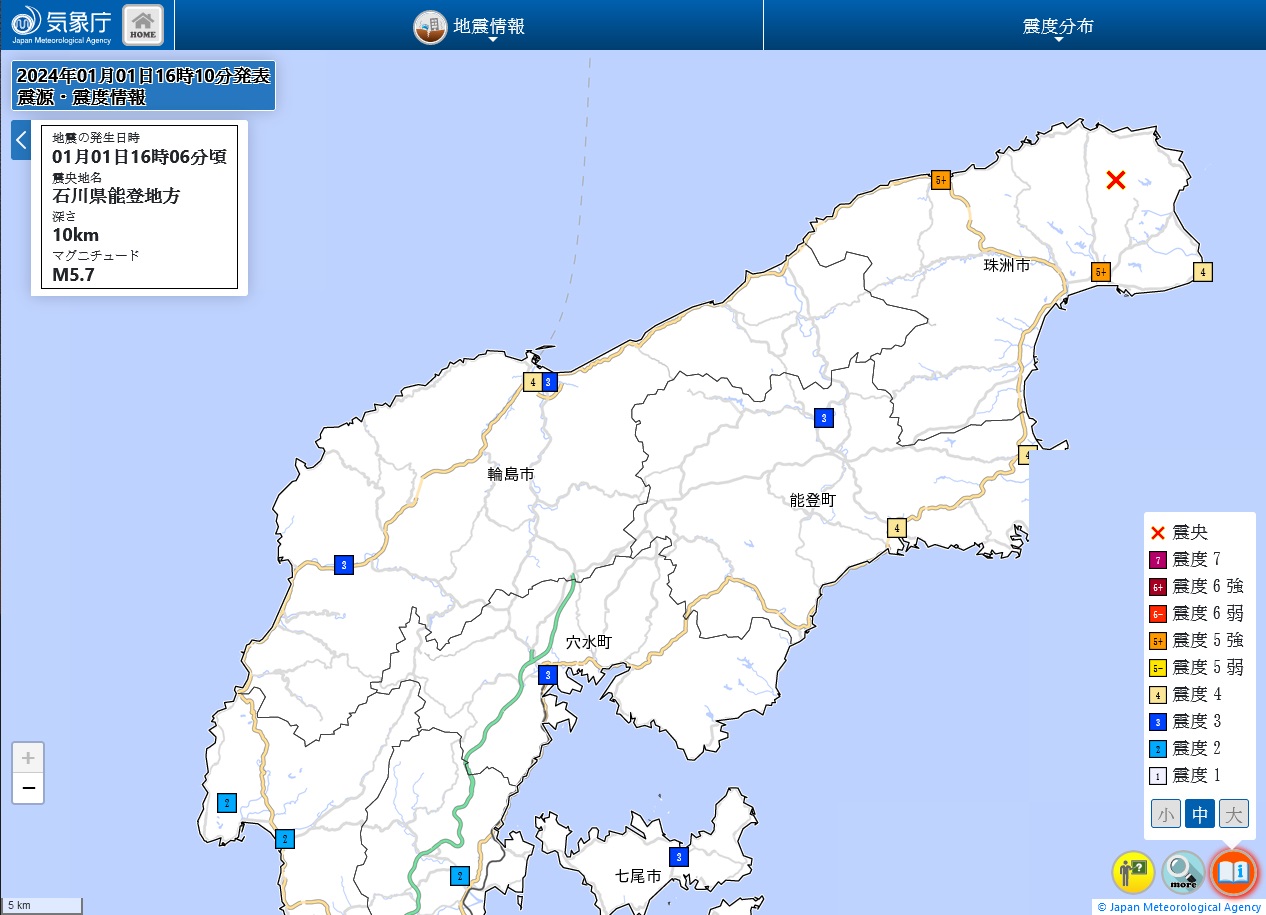This screenshot has width=1266, height=915.
Task: Zoom in with the plus button
Action: [28, 758]
